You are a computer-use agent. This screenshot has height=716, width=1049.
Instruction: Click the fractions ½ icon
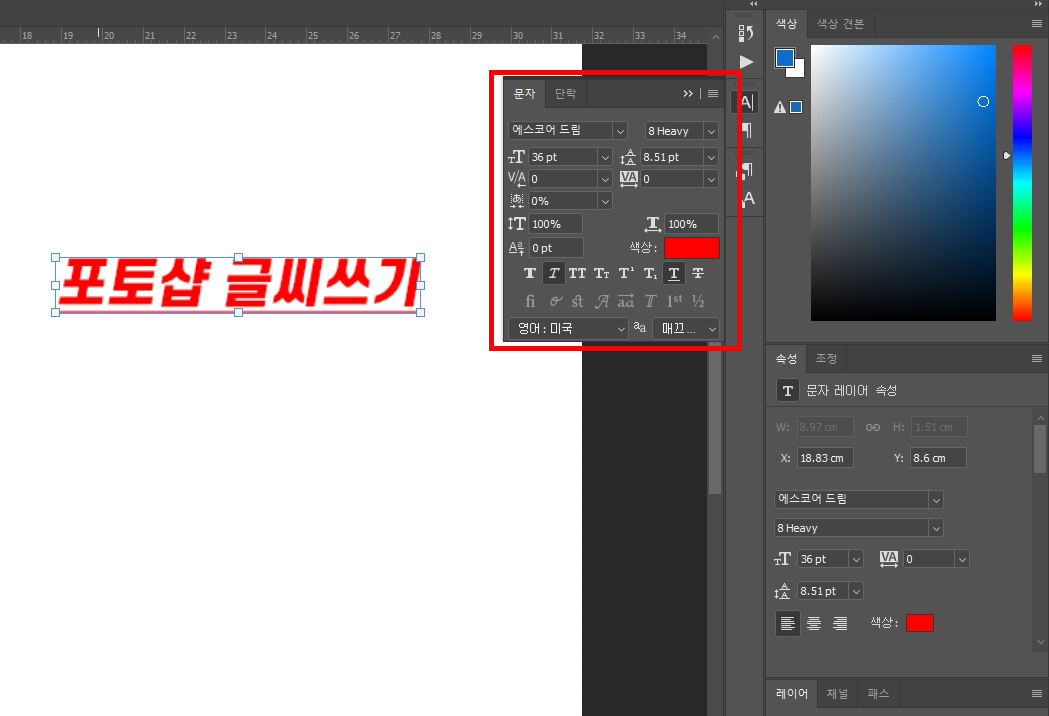(698, 301)
